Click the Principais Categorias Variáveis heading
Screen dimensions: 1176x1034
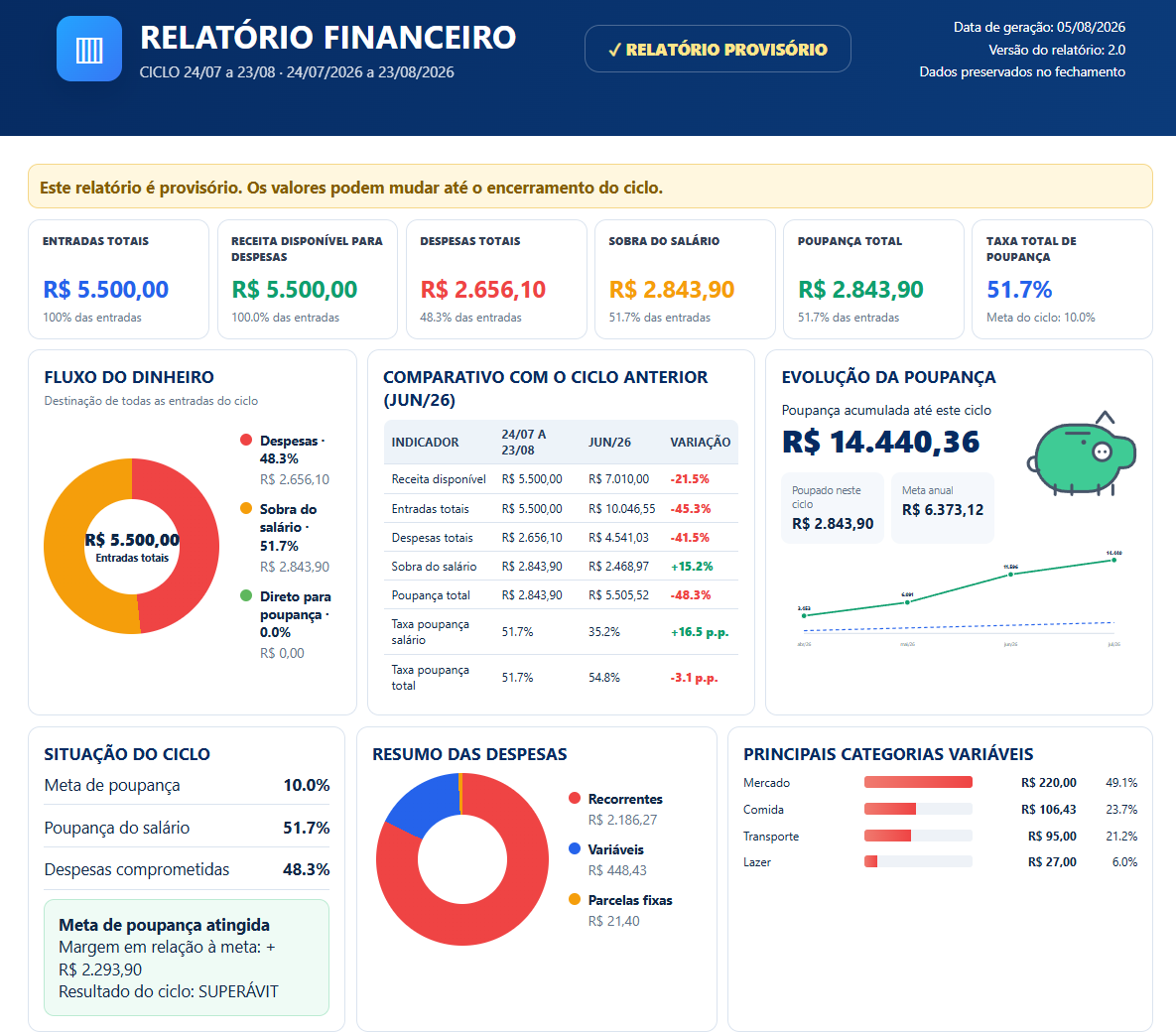point(888,754)
